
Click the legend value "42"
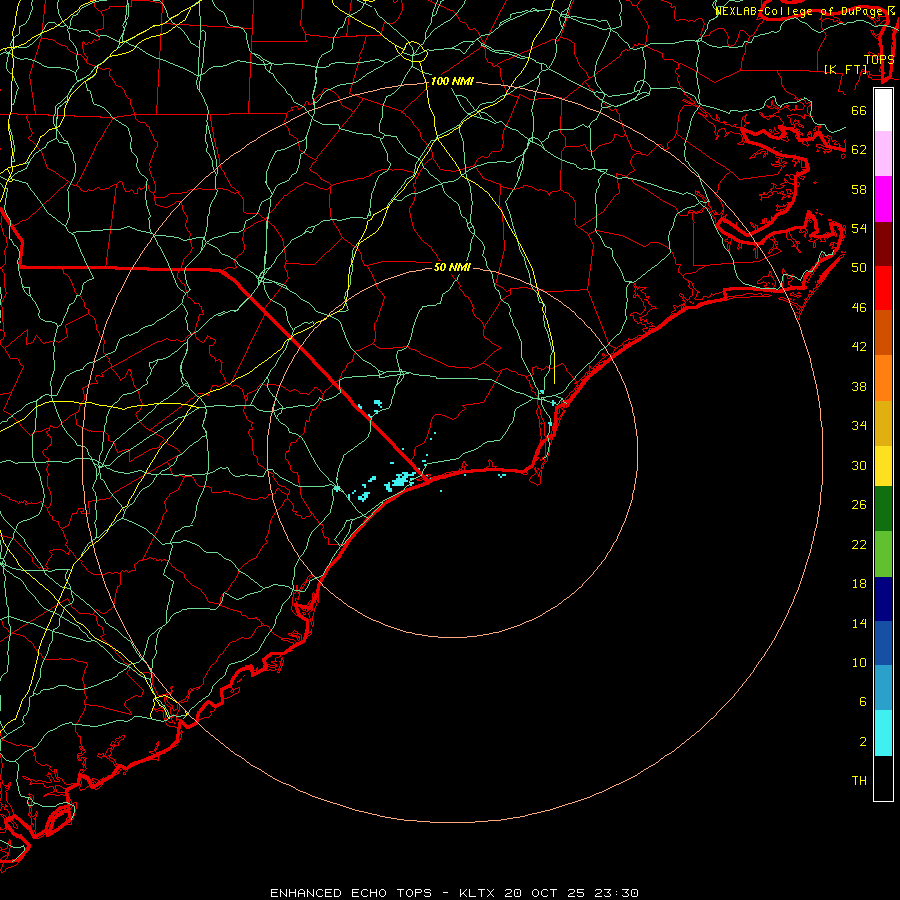coord(859,347)
